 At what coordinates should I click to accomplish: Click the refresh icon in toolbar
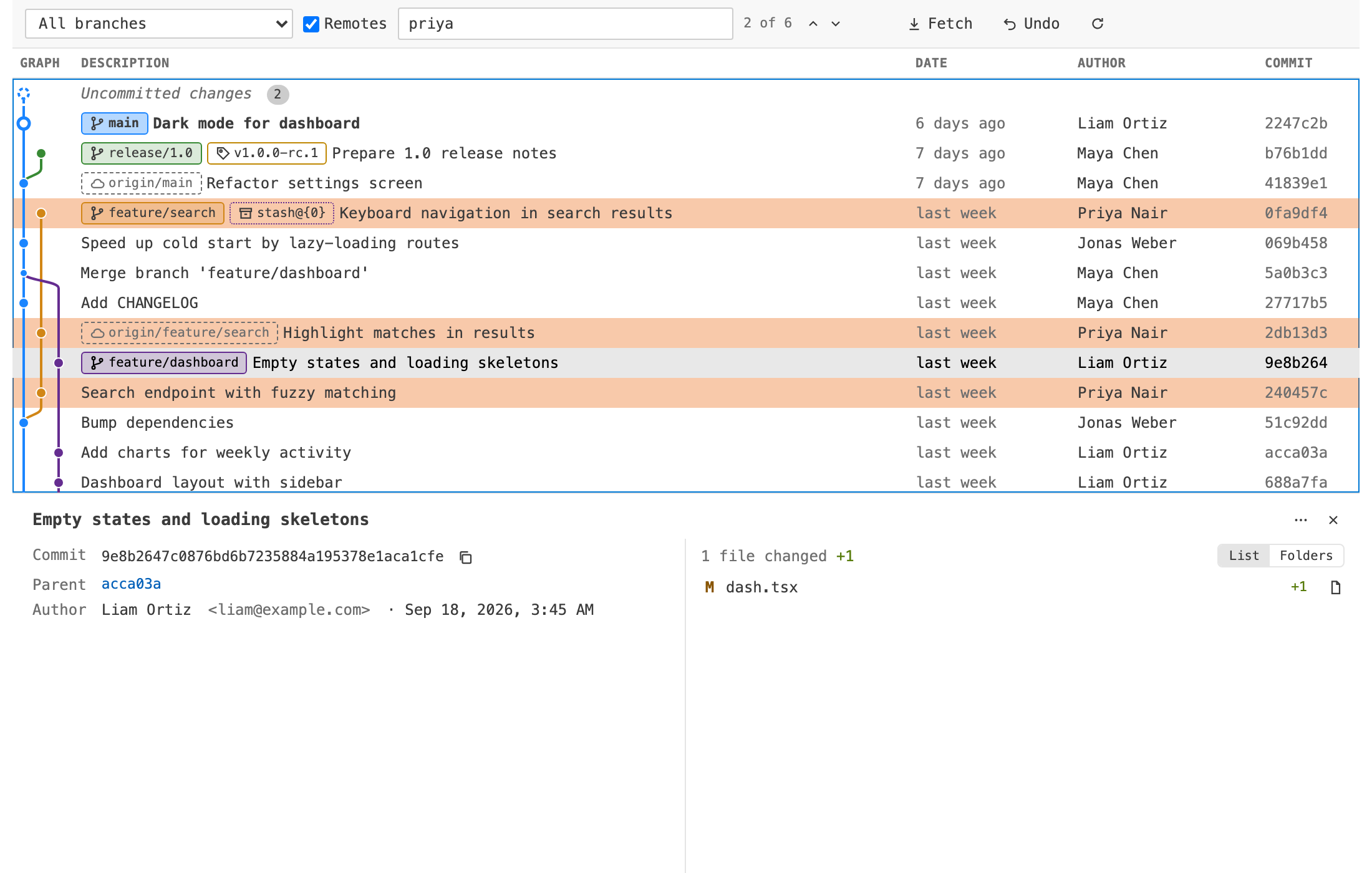click(1098, 24)
